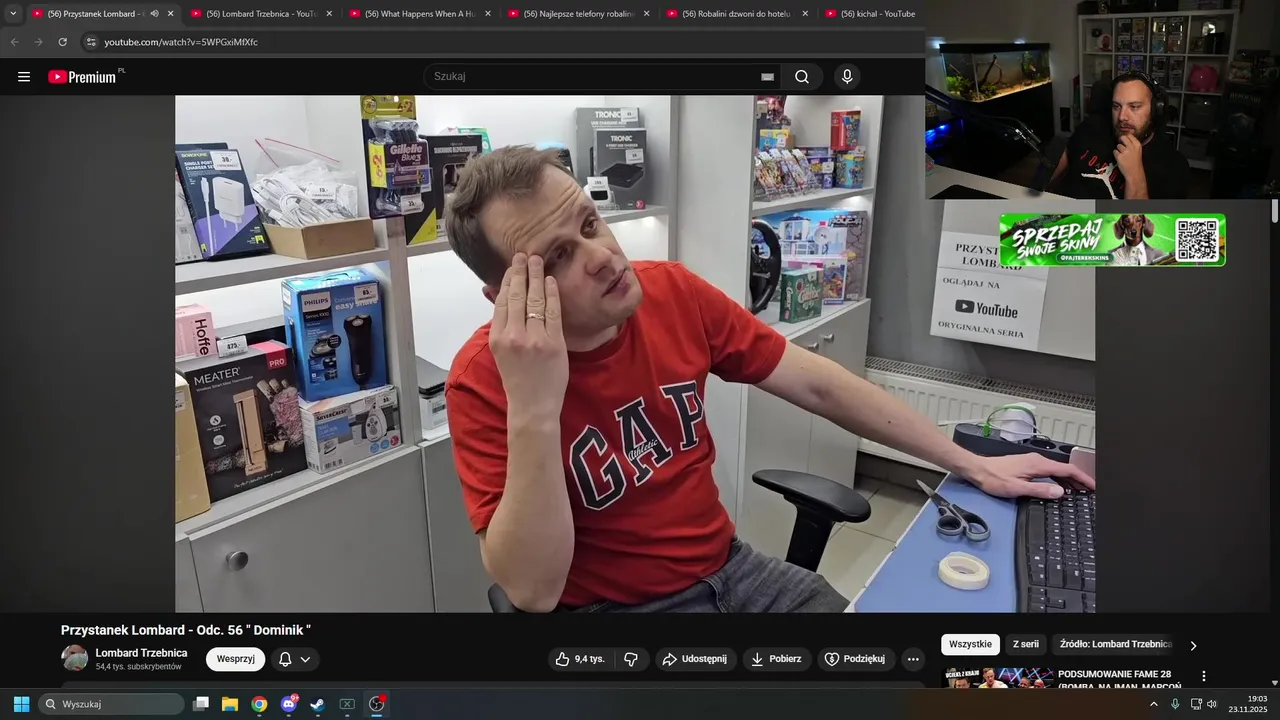The width and height of the screenshot is (1280, 720).
Task: Open tab search dropdown arrow
Action: (13, 14)
